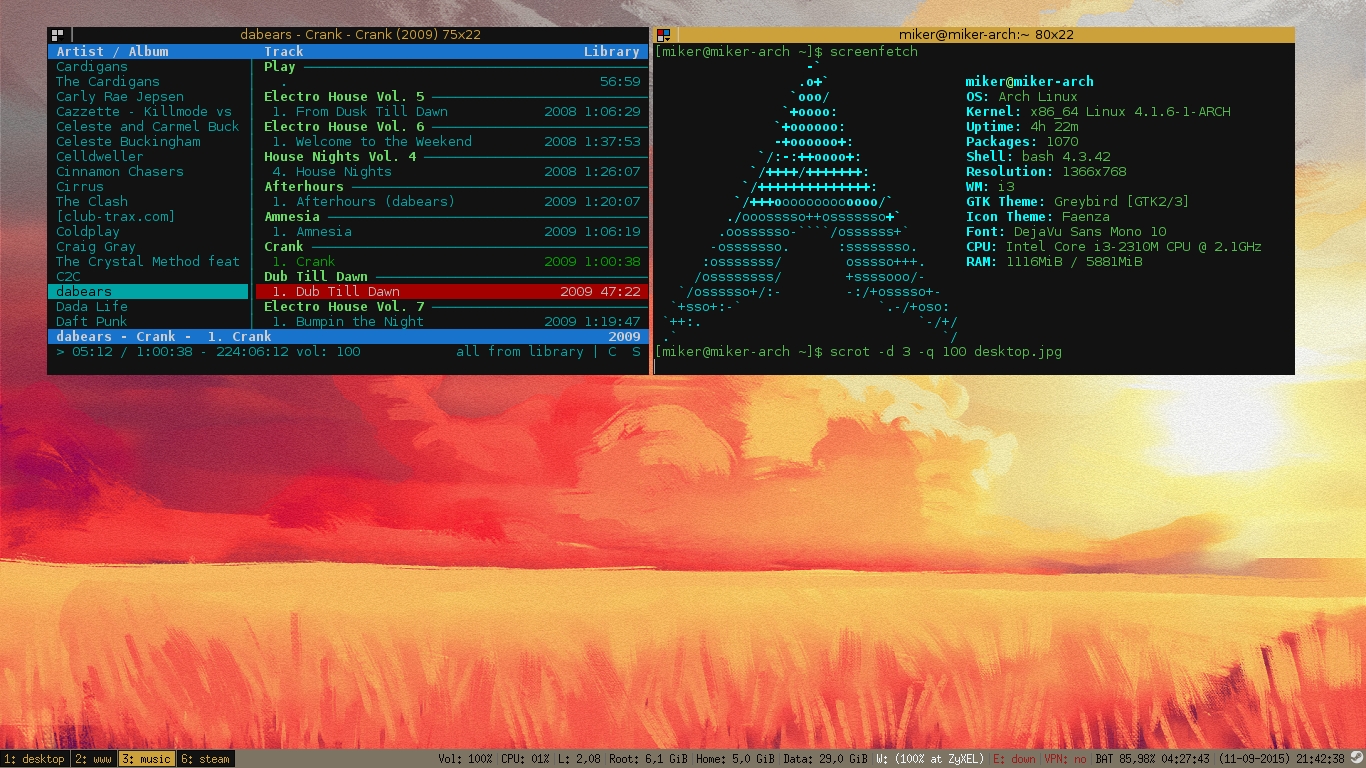Choose Carly Rae Jepsen from the artist list
1366x768 pixels.
119,96
